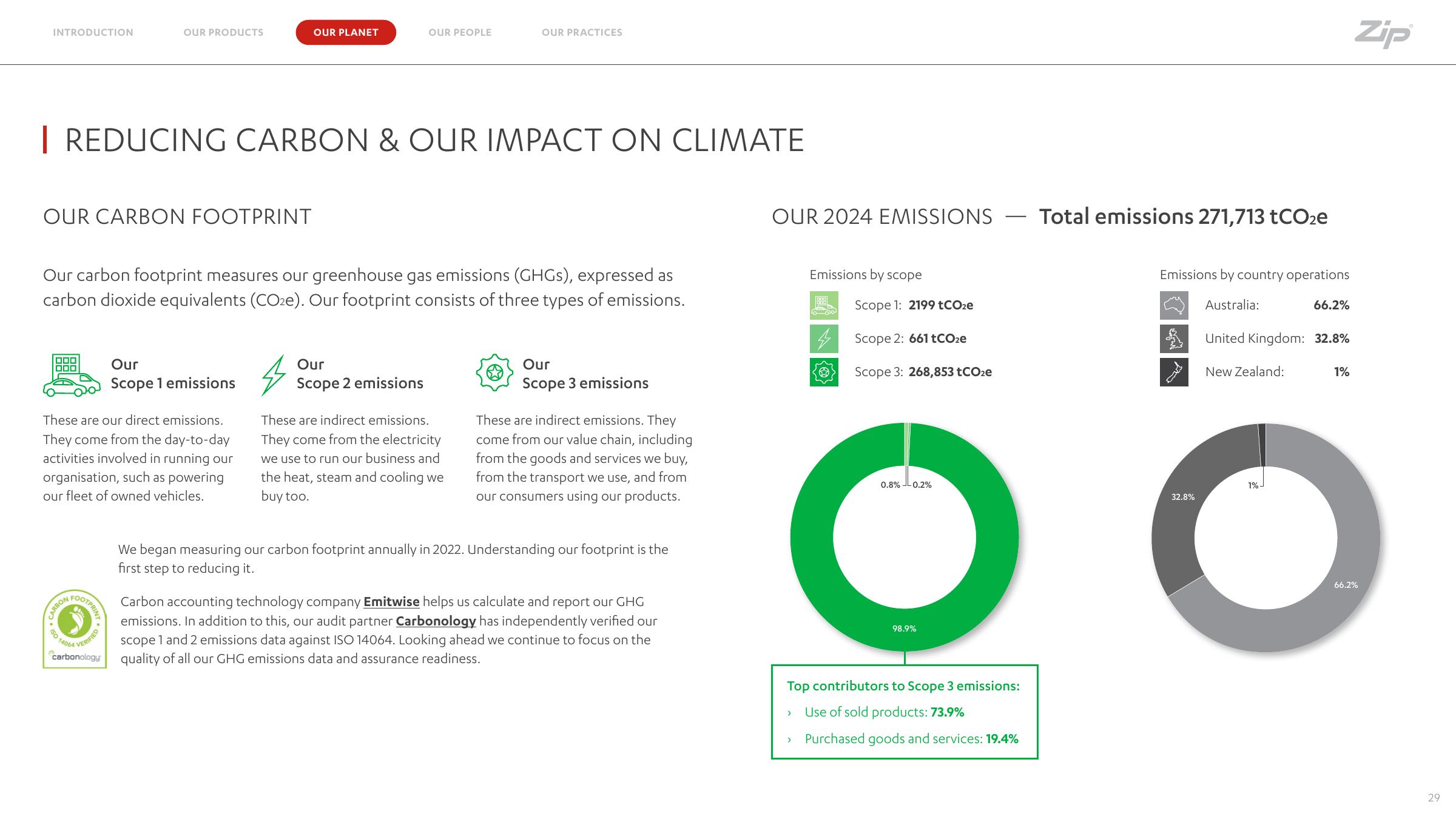Click the small Scope 3 legend gear icon

(x=824, y=372)
